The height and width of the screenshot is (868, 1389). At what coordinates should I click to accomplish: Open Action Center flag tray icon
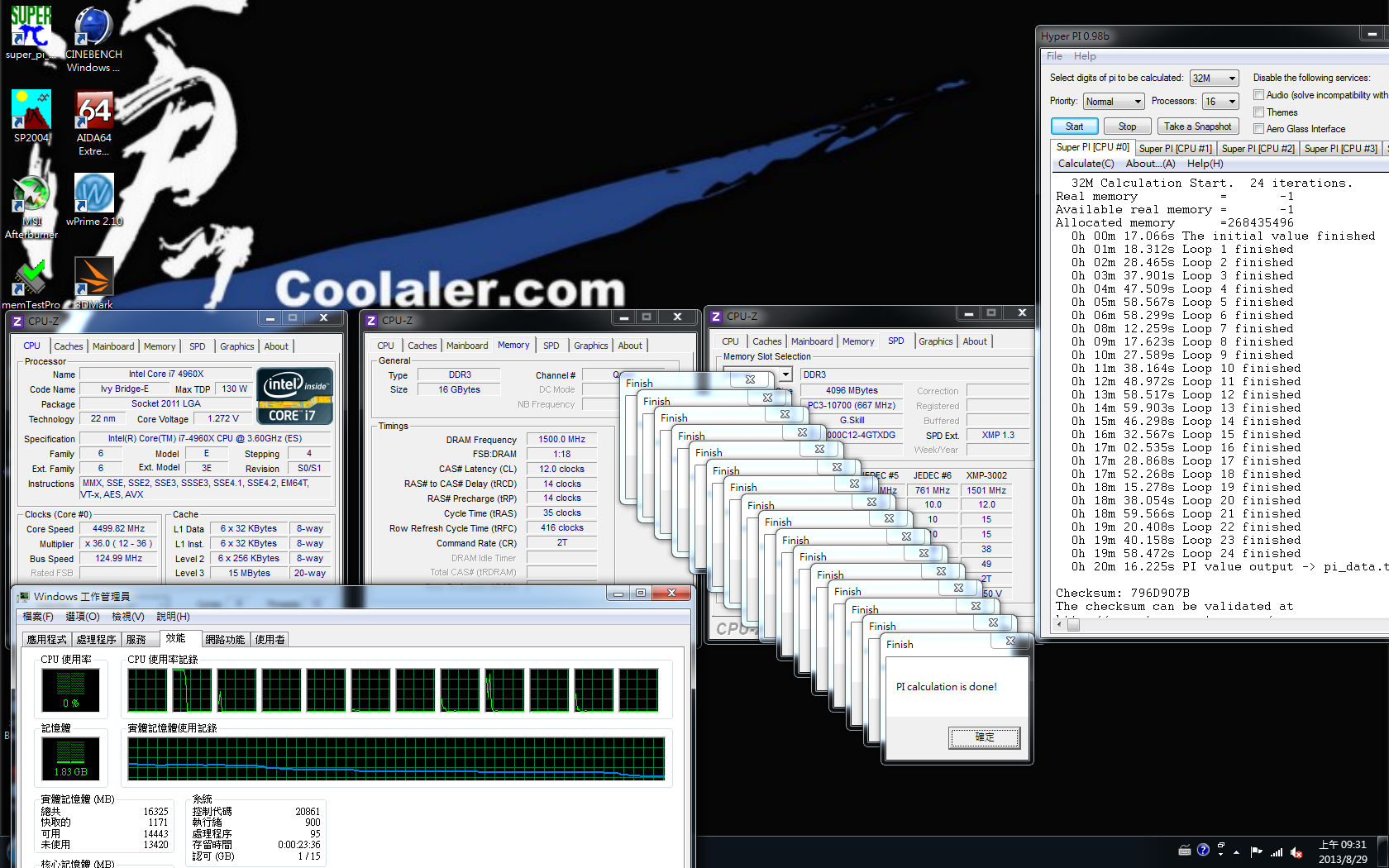tap(1256, 851)
